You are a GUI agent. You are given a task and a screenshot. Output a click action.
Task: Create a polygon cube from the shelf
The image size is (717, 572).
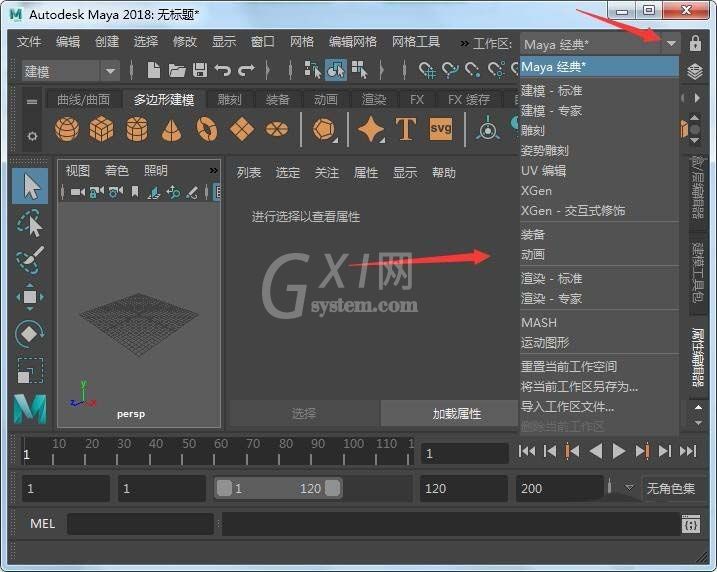102,129
